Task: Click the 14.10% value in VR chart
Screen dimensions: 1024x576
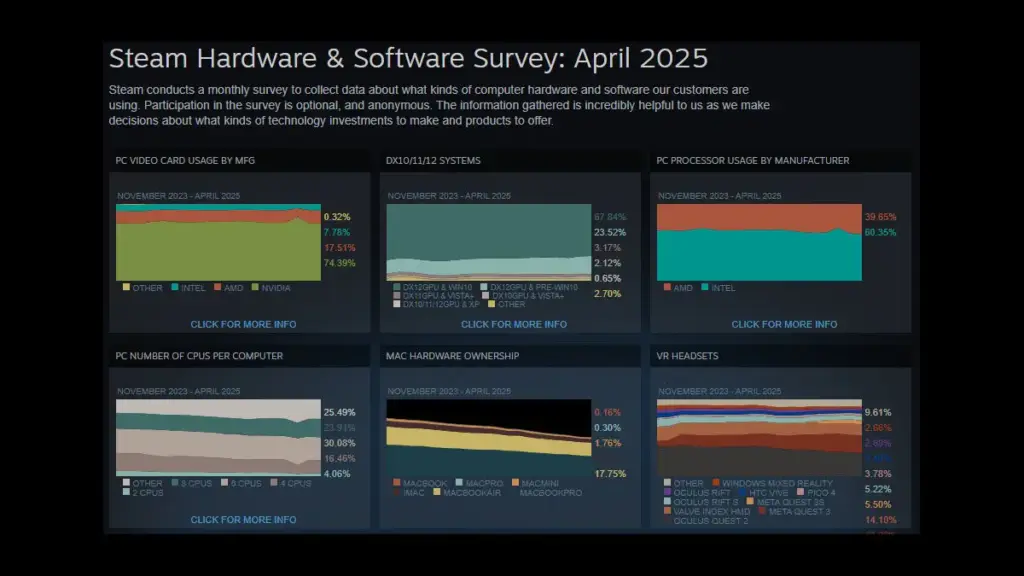Action: pos(880,520)
